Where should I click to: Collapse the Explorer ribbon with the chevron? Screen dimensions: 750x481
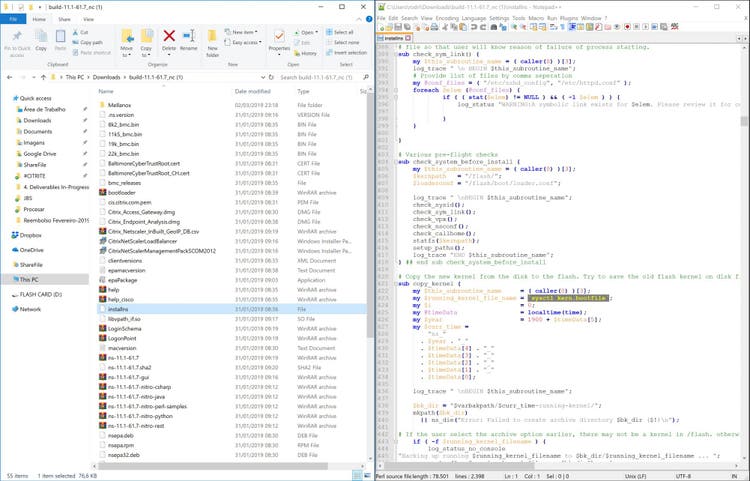coord(359,19)
